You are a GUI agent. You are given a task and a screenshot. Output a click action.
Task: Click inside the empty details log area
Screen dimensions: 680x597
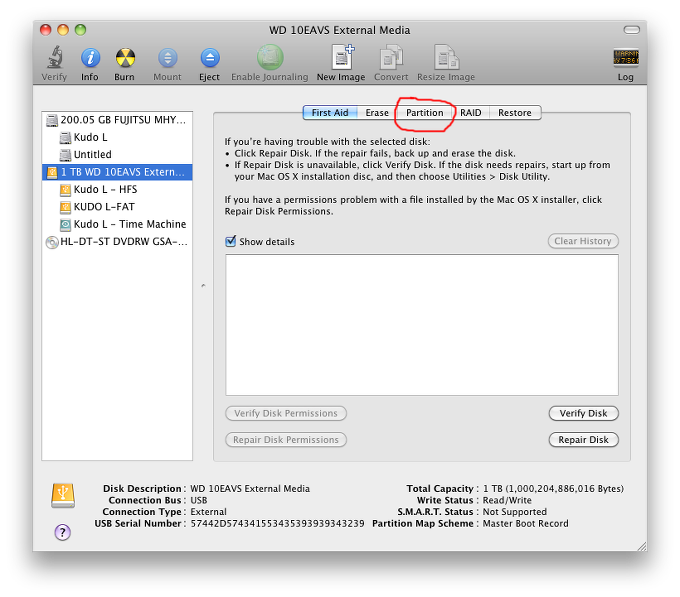pos(422,325)
